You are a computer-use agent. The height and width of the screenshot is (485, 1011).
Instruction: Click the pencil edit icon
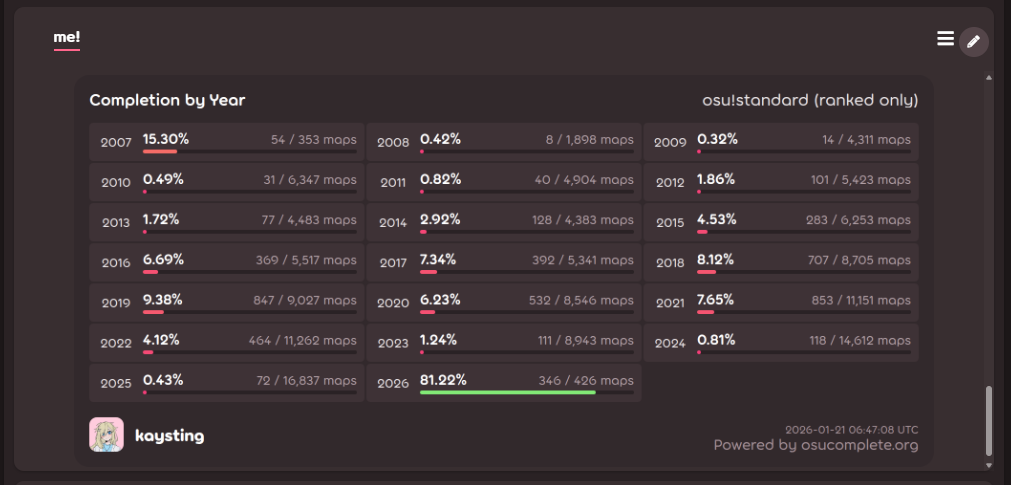coord(973,41)
